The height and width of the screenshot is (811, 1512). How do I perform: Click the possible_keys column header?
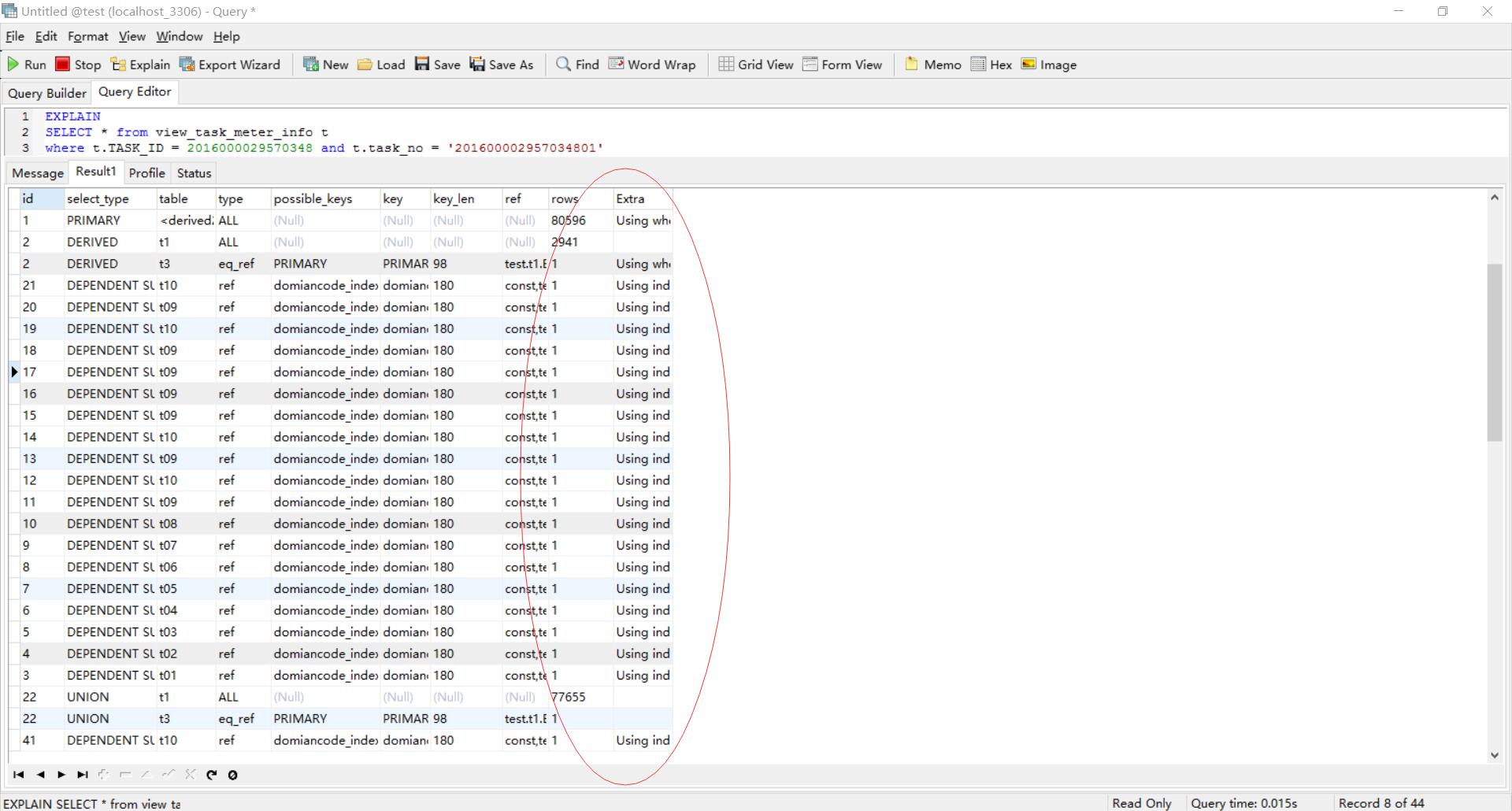325,198
